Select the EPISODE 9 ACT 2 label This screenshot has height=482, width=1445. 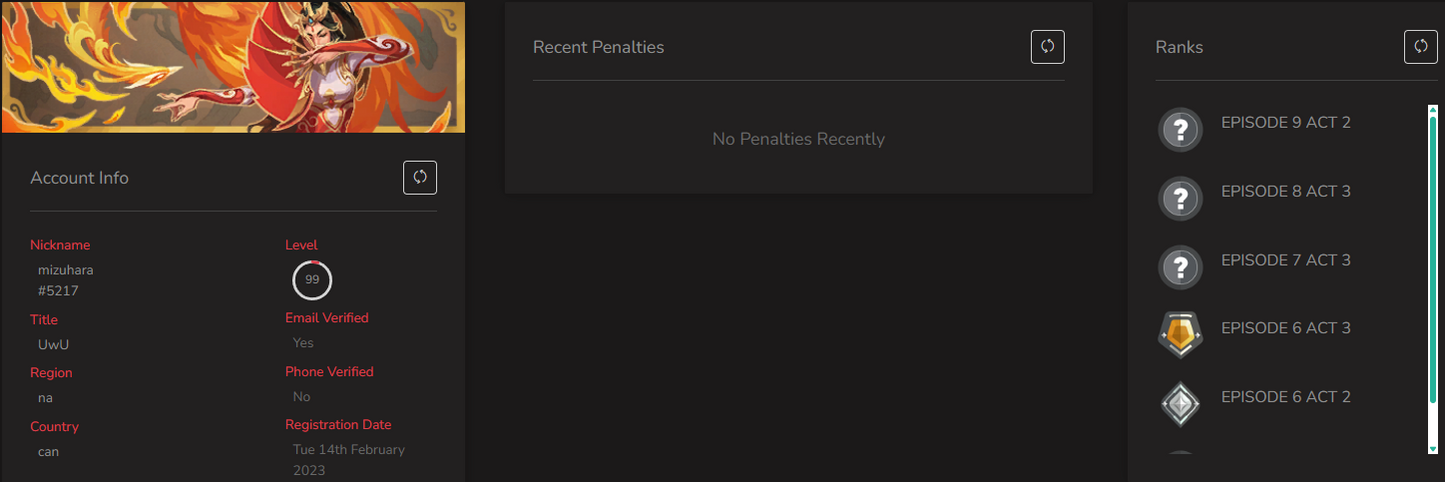[1286, 123]
